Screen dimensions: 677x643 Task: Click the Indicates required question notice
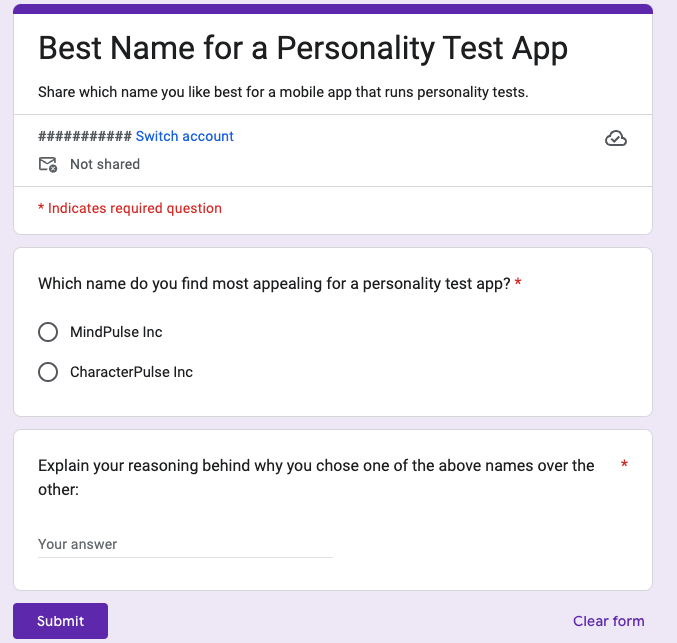pyautogui.click(x=130, y=208)
